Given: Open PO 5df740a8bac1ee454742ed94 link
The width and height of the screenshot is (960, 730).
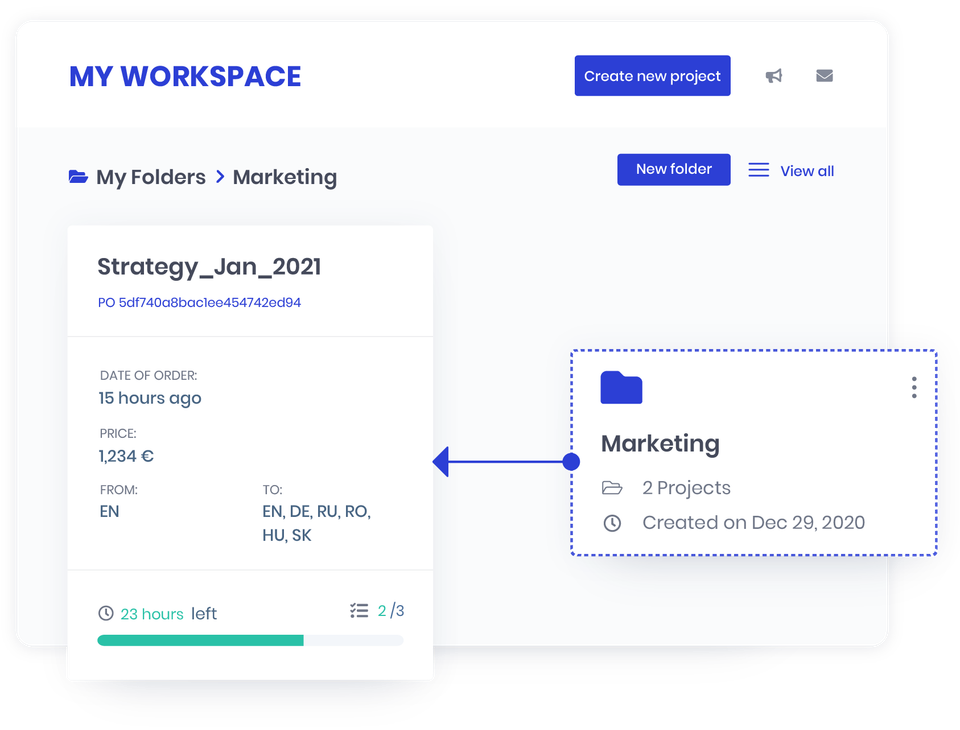Looking at the screenshot, I should (197, 302).
